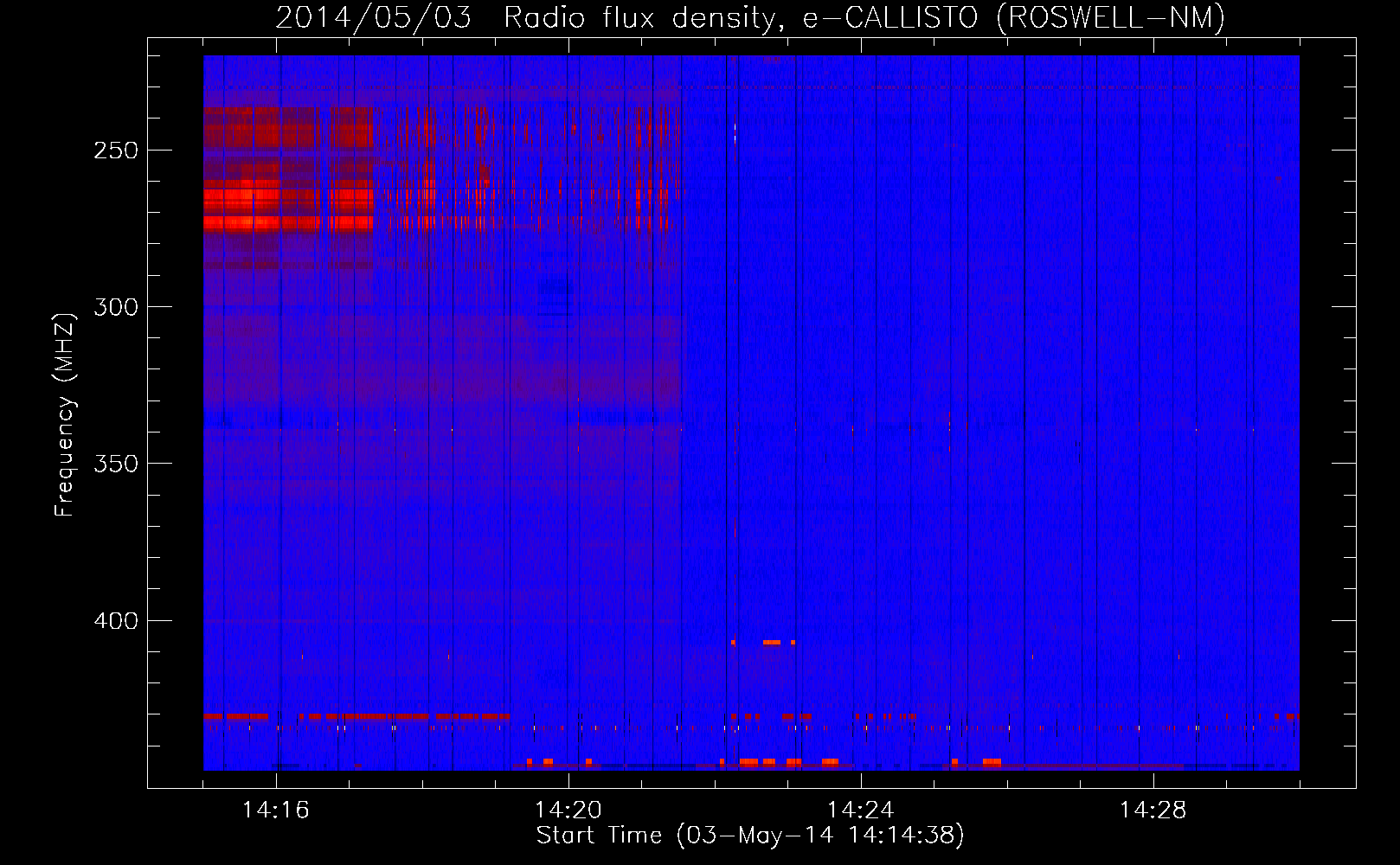Click the Frequency (MHZ) axis title
The image size is (1400, 865).
click(x=65, y=415)
